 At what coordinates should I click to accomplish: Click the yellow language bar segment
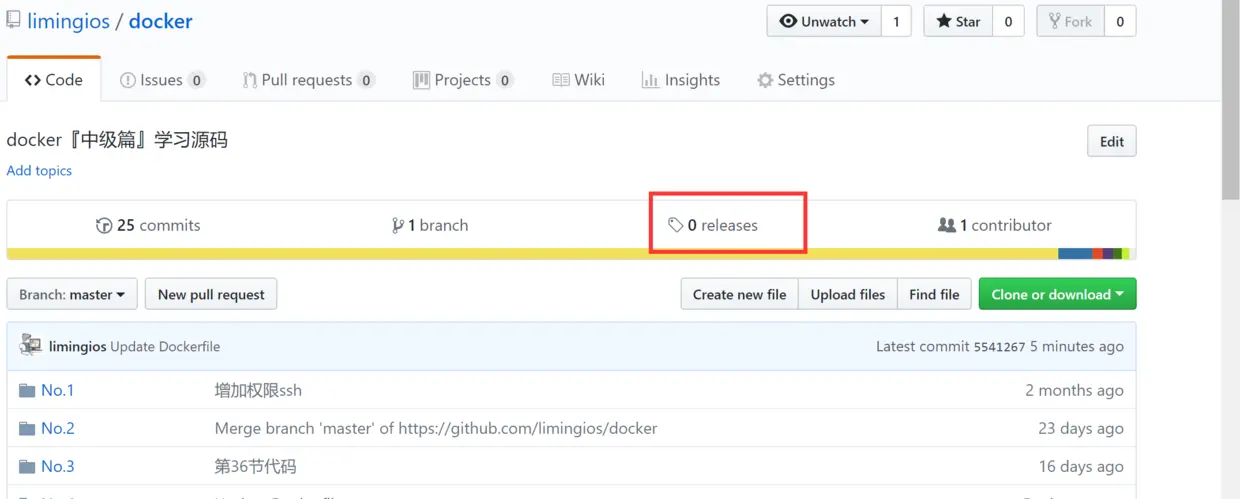point(532,254)
